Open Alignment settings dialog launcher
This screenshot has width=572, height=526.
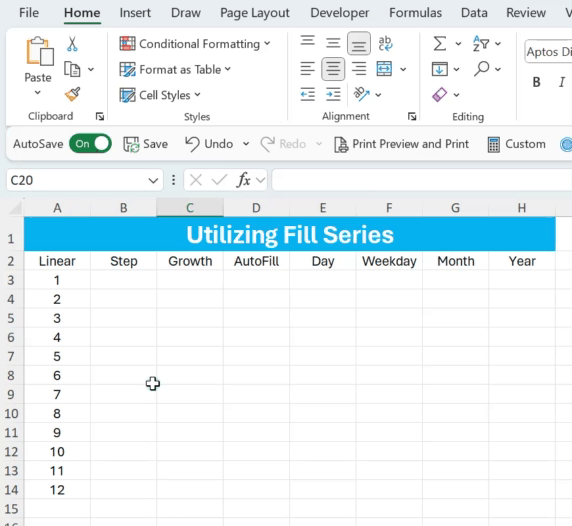(x=412, y=116)
